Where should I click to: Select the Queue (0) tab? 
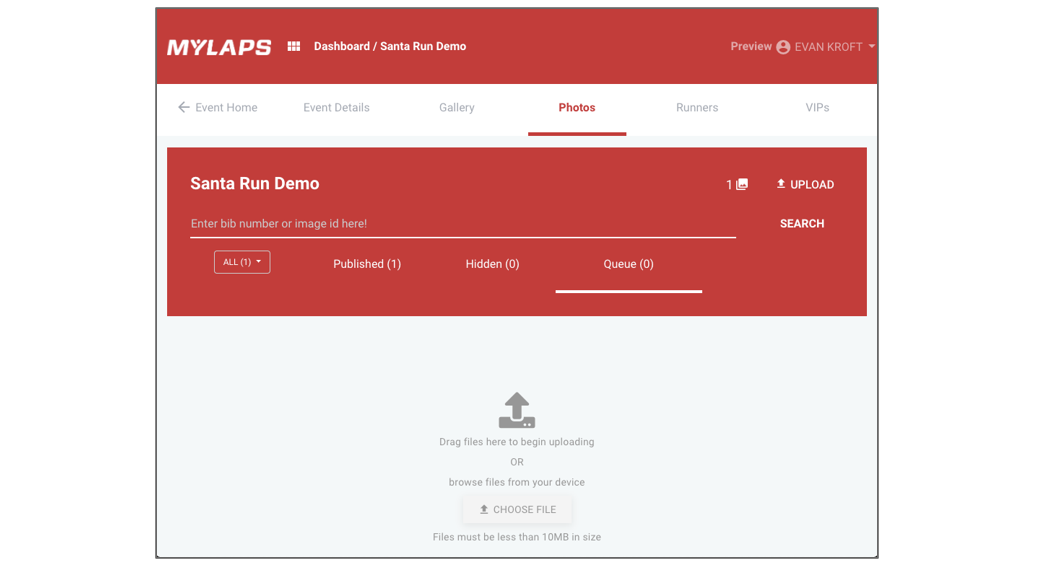[x=628, y=264]
